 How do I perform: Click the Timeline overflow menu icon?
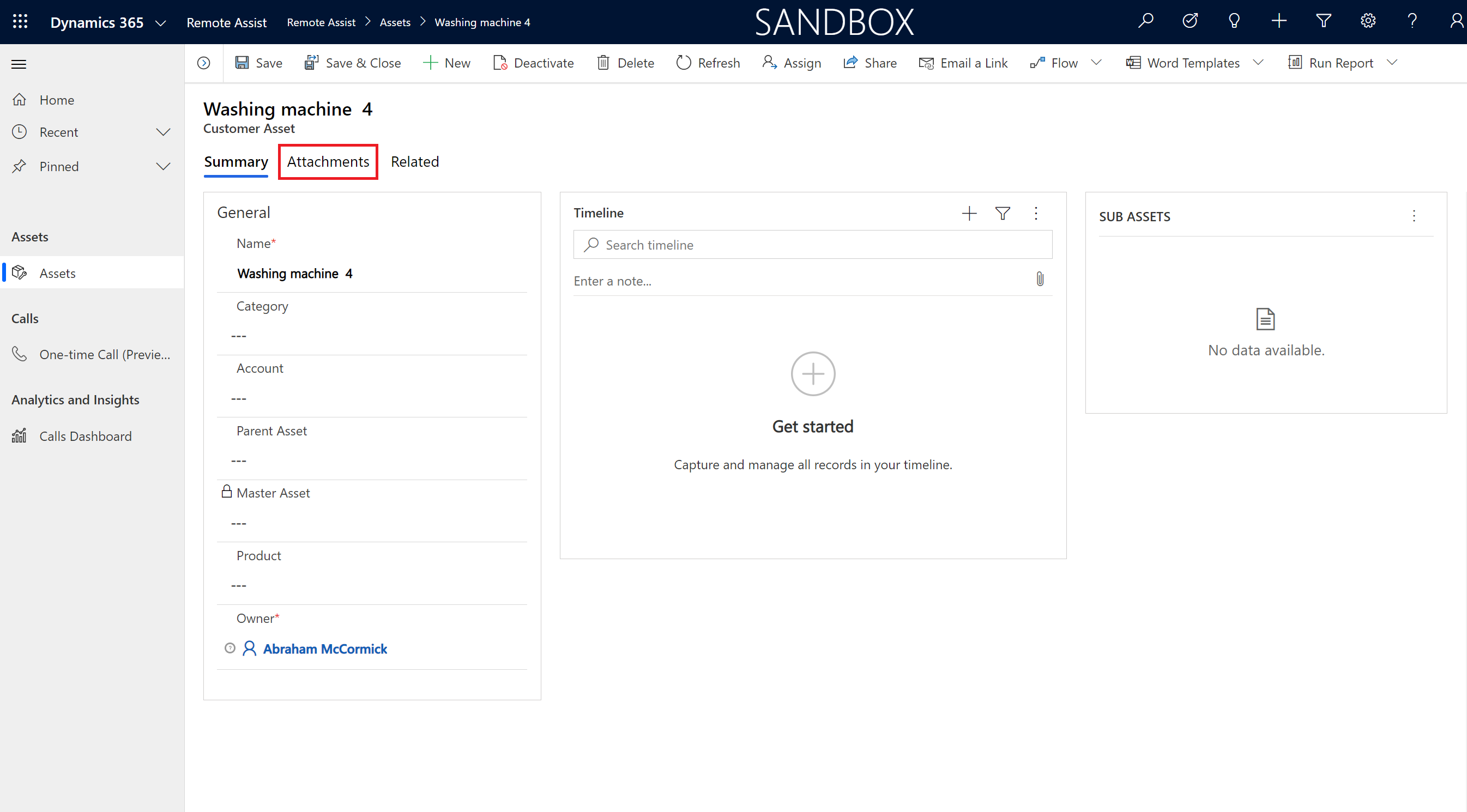tap(1037, 212)
